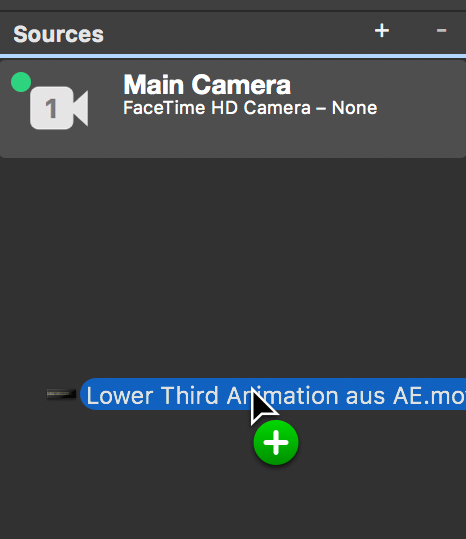Click the small thumbnail of the dragged movie file
Viewport: 466px width, 539px height.
click(61, 394)
